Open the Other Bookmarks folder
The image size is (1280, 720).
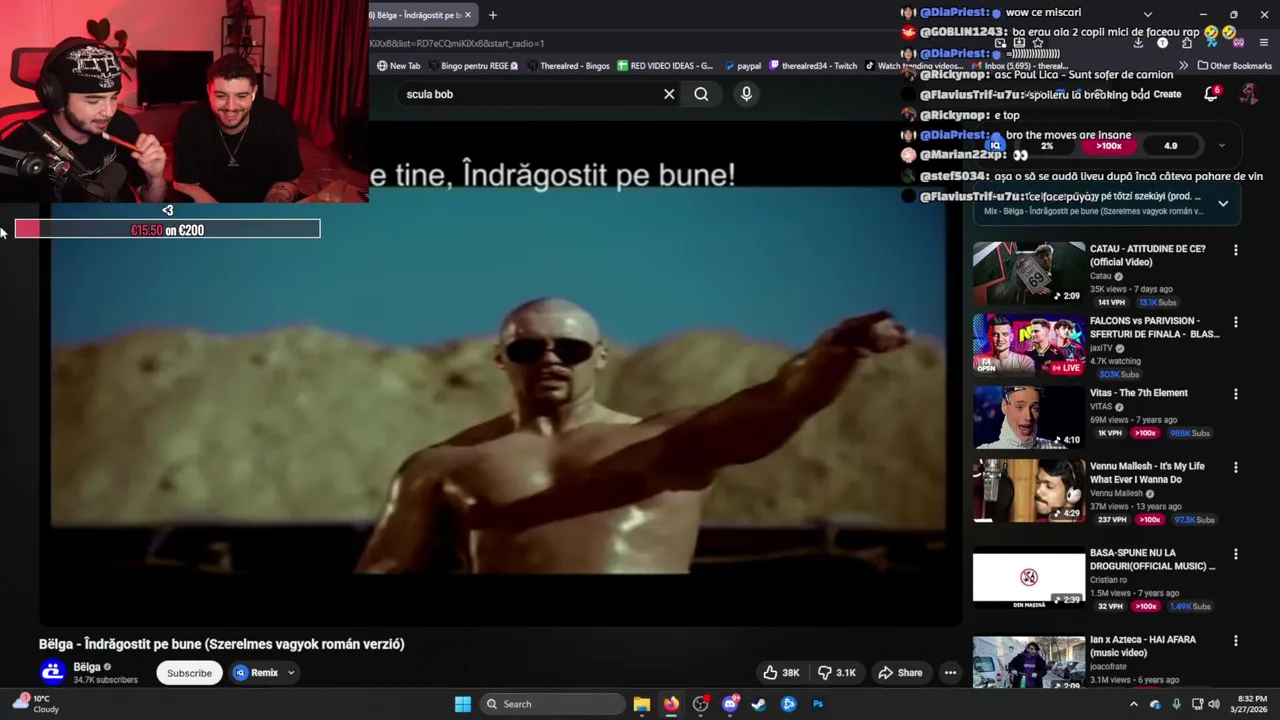(1234, 66)
